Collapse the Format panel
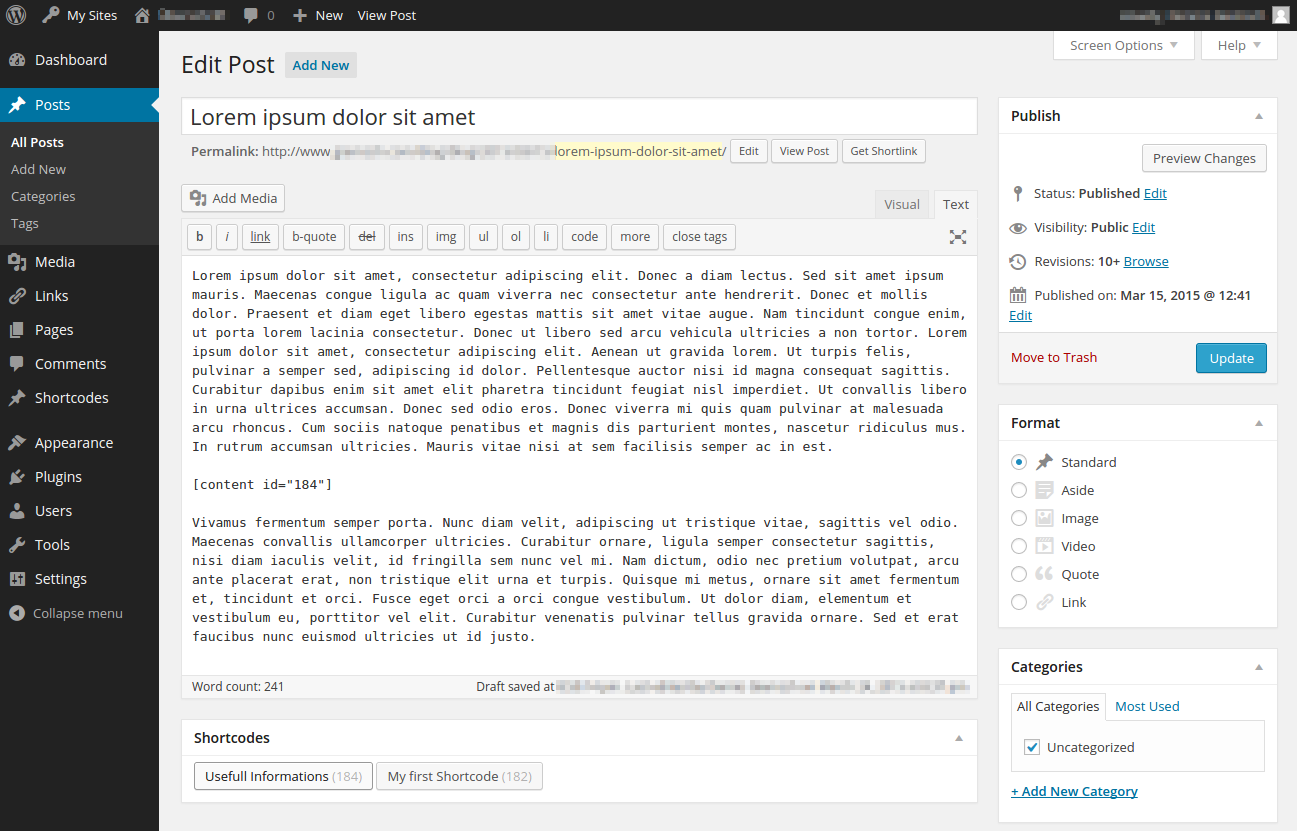The width and height of the screenshot is (1297, 831). click(x=1259, y=423)
